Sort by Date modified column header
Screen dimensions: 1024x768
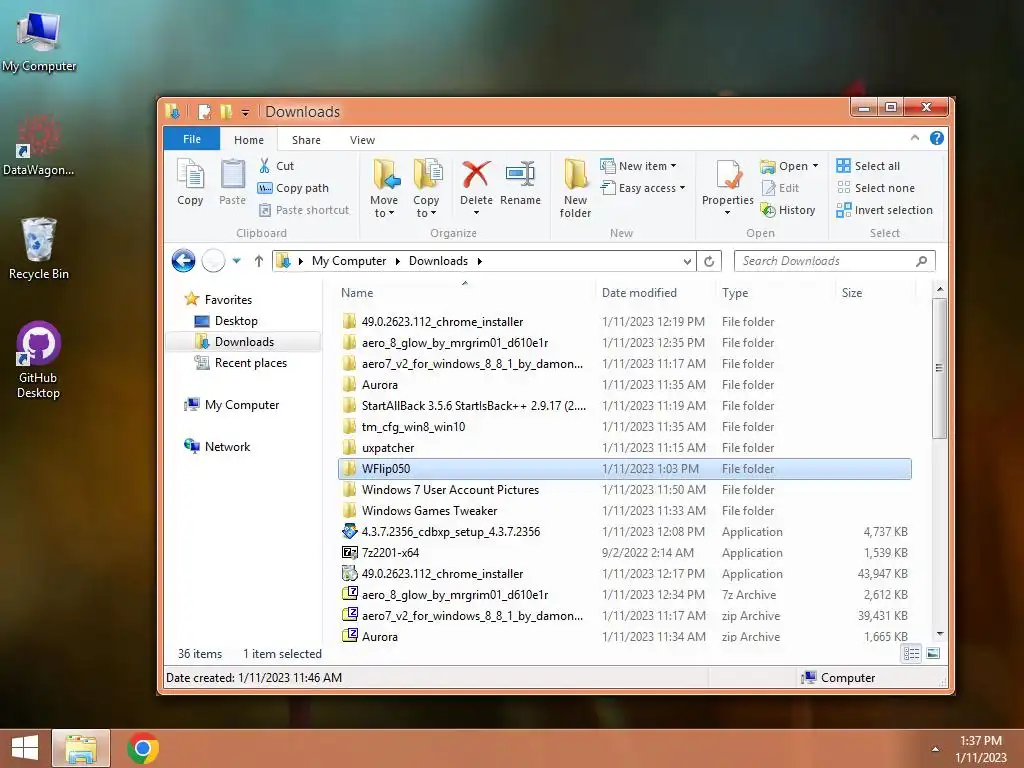click(655, 293)
